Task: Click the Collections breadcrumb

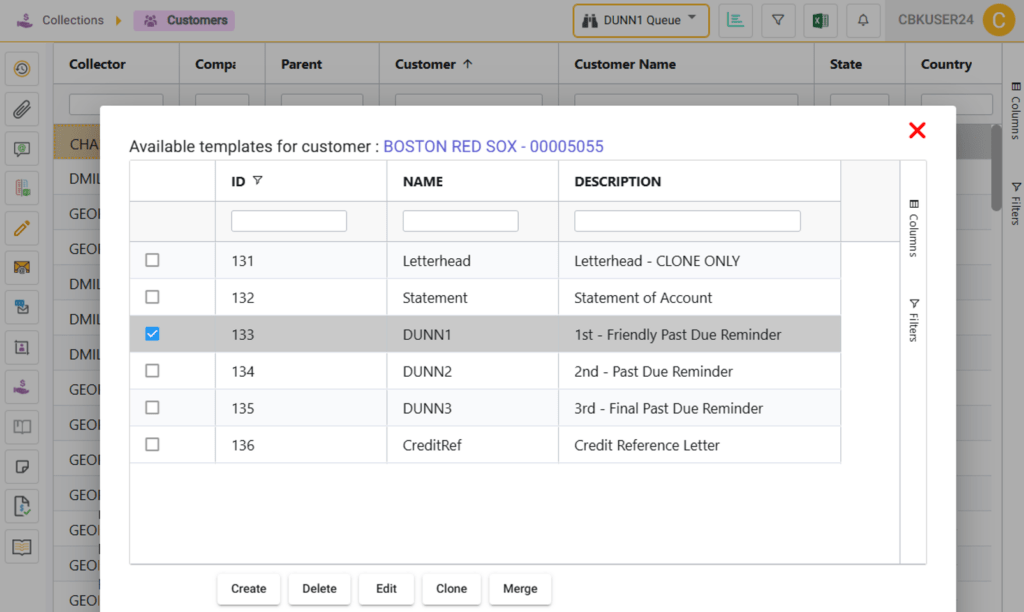Action: coord(72,20)
